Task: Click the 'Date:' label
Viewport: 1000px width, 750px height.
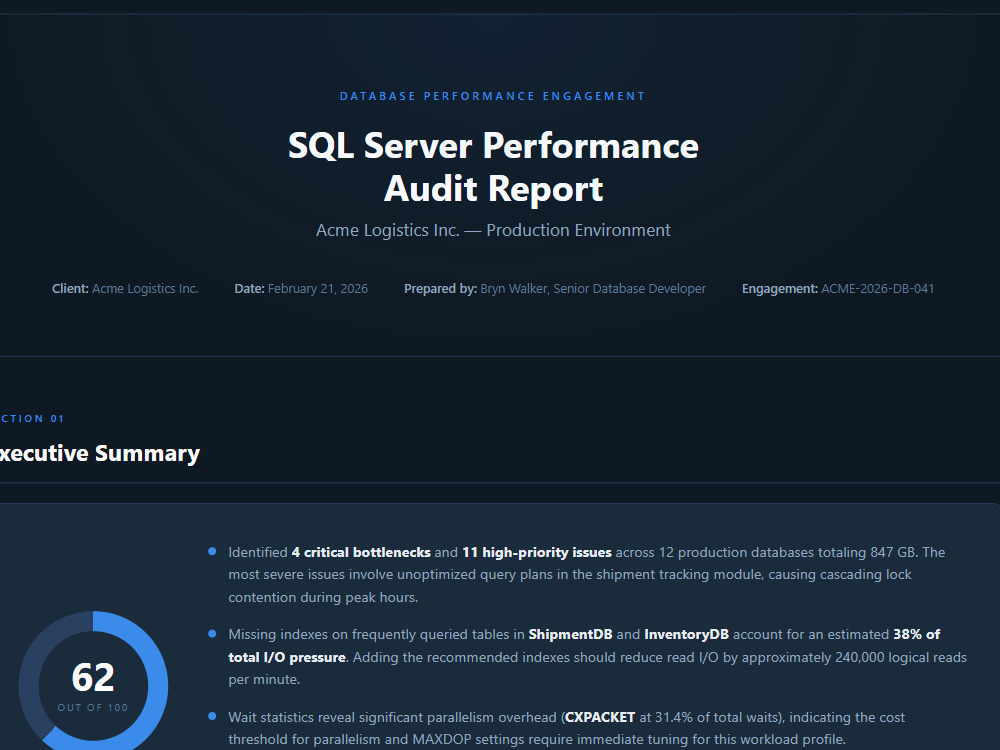Action: (249, 289)
